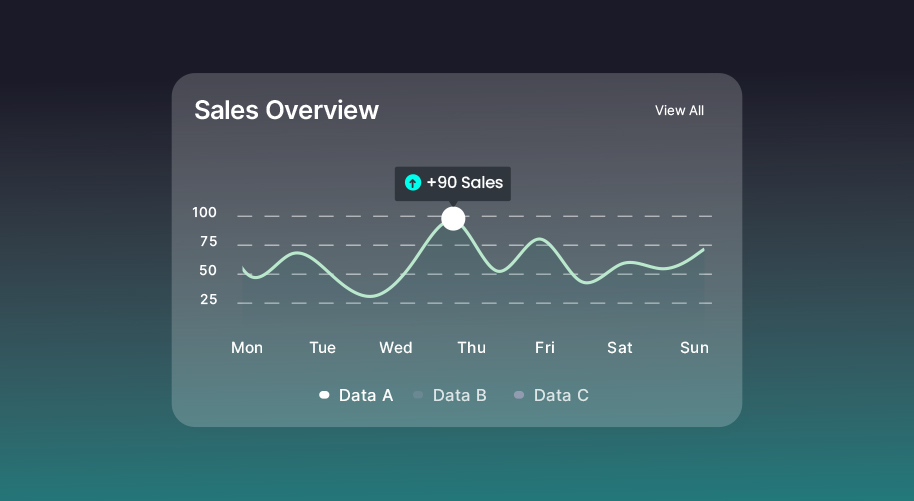Select the white peak data point marker
Viewport: 914px width, 501px height.
[453, 218]
